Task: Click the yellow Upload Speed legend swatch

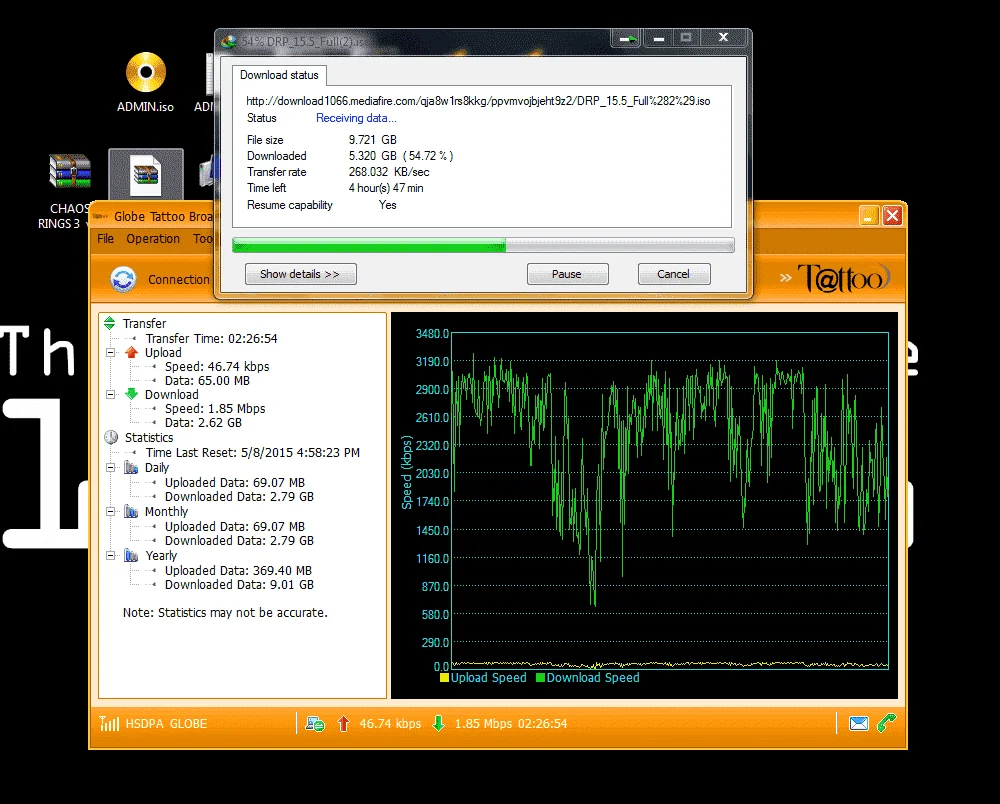Action: [x=445, y=678]
